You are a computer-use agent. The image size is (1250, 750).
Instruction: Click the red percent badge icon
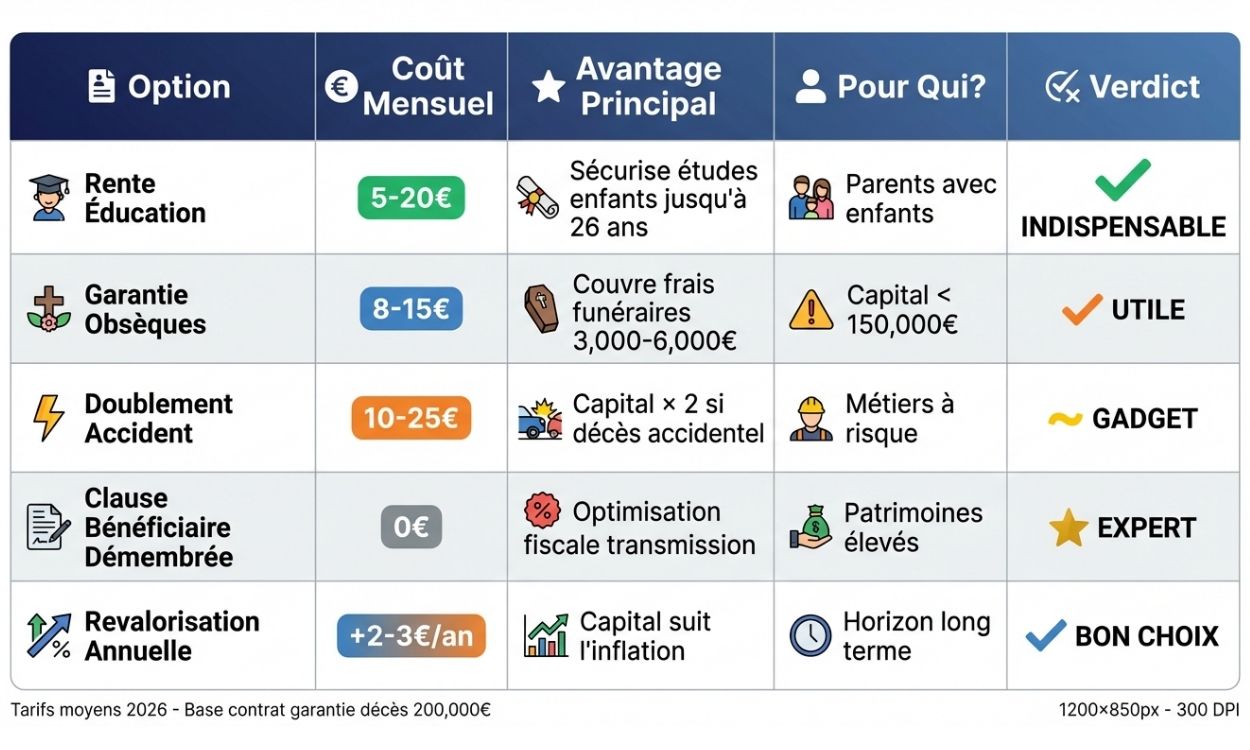pyautogui.click(x=542, y=511)
